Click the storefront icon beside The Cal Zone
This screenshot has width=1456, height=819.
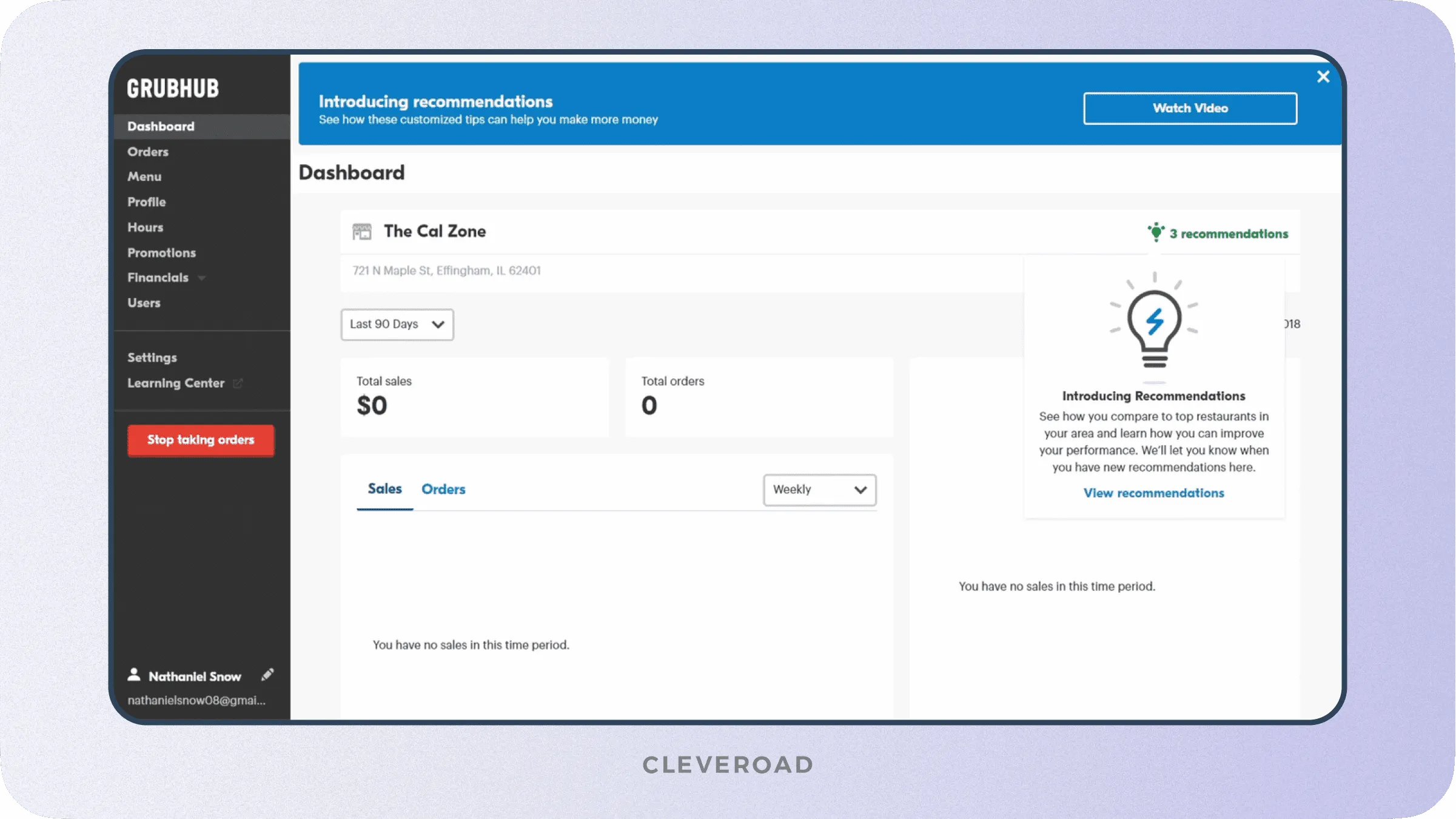tap(362, 231)
